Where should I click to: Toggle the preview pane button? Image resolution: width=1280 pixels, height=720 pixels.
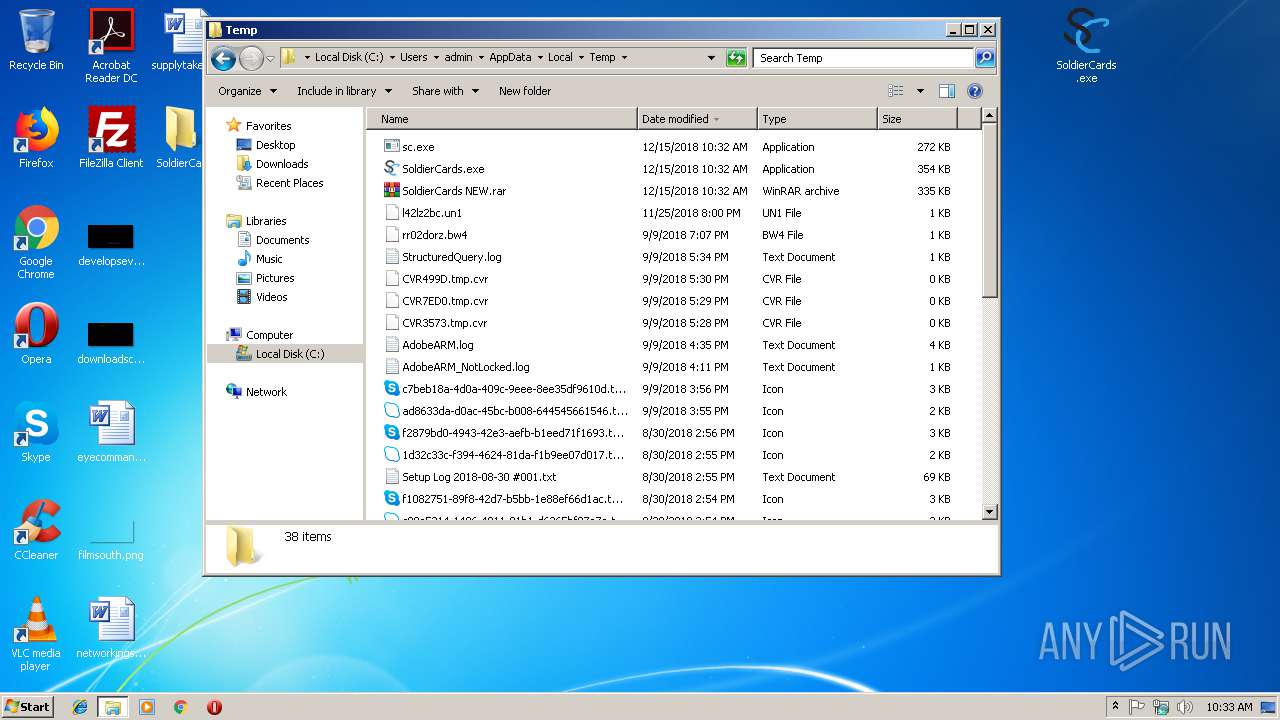(947, 91)
